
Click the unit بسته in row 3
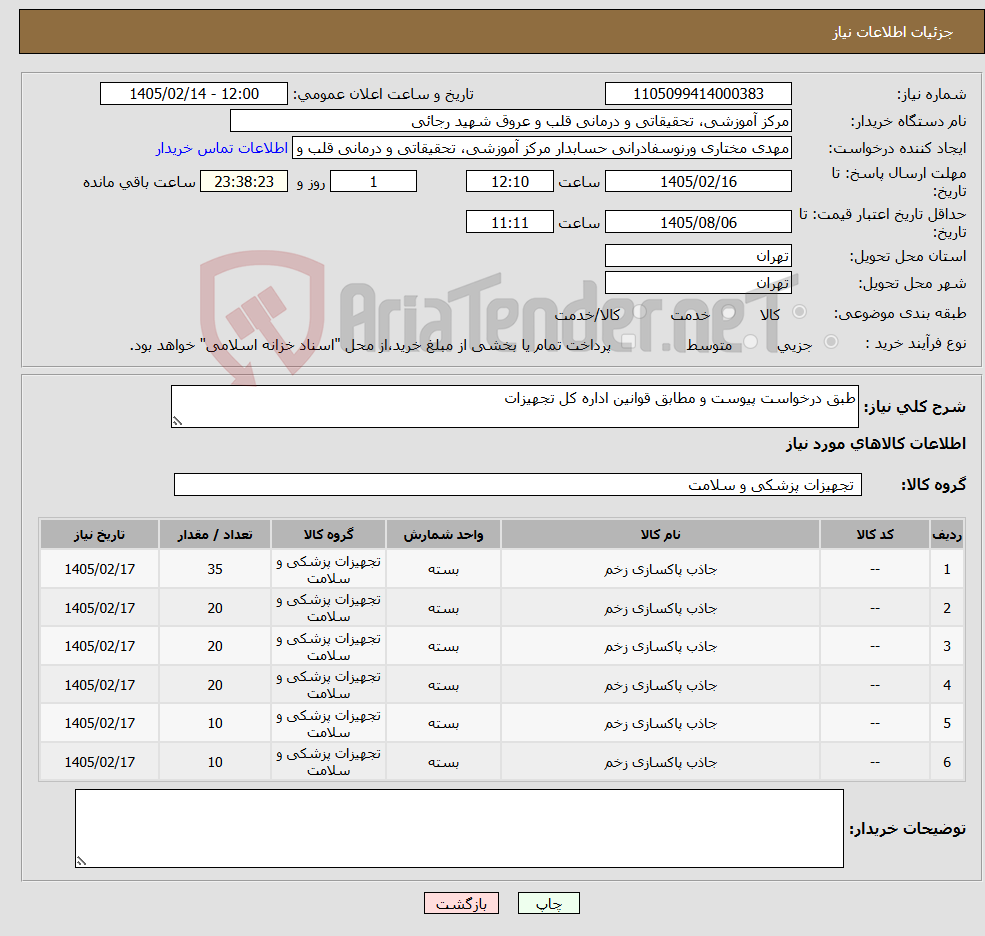(444, 646)
